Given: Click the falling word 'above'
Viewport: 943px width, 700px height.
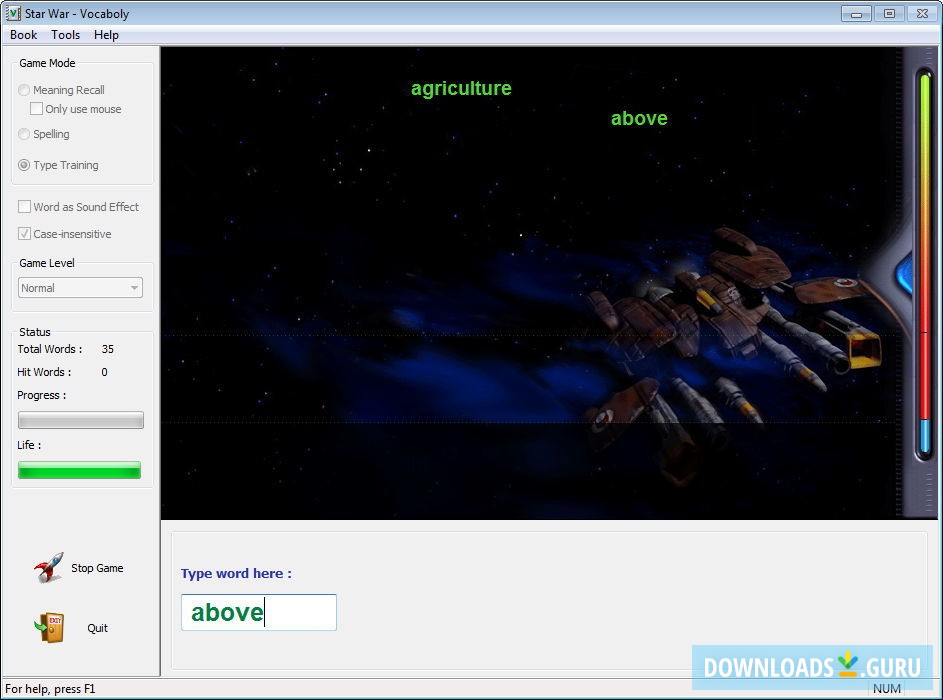Looking at the screenshot, I should pyautogui.click(x=639, y=118).
